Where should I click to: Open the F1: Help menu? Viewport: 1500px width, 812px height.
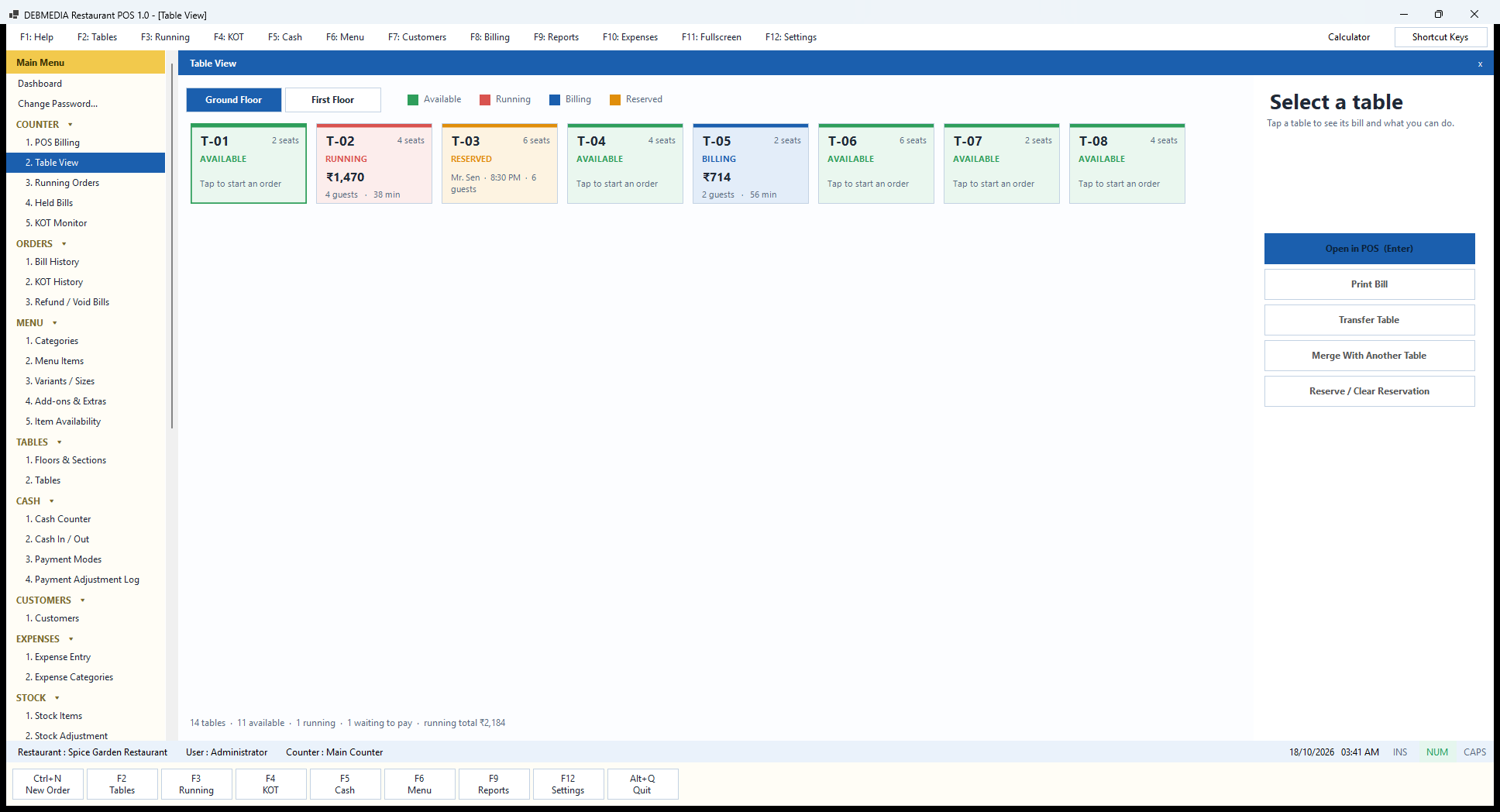point(36,37)
